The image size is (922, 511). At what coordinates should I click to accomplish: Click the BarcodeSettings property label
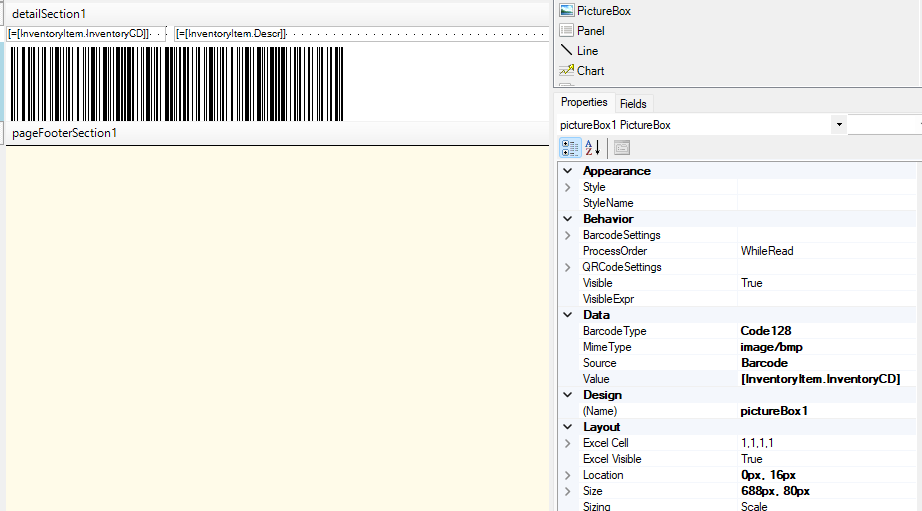pyautogui.click(x=622, y=235)
